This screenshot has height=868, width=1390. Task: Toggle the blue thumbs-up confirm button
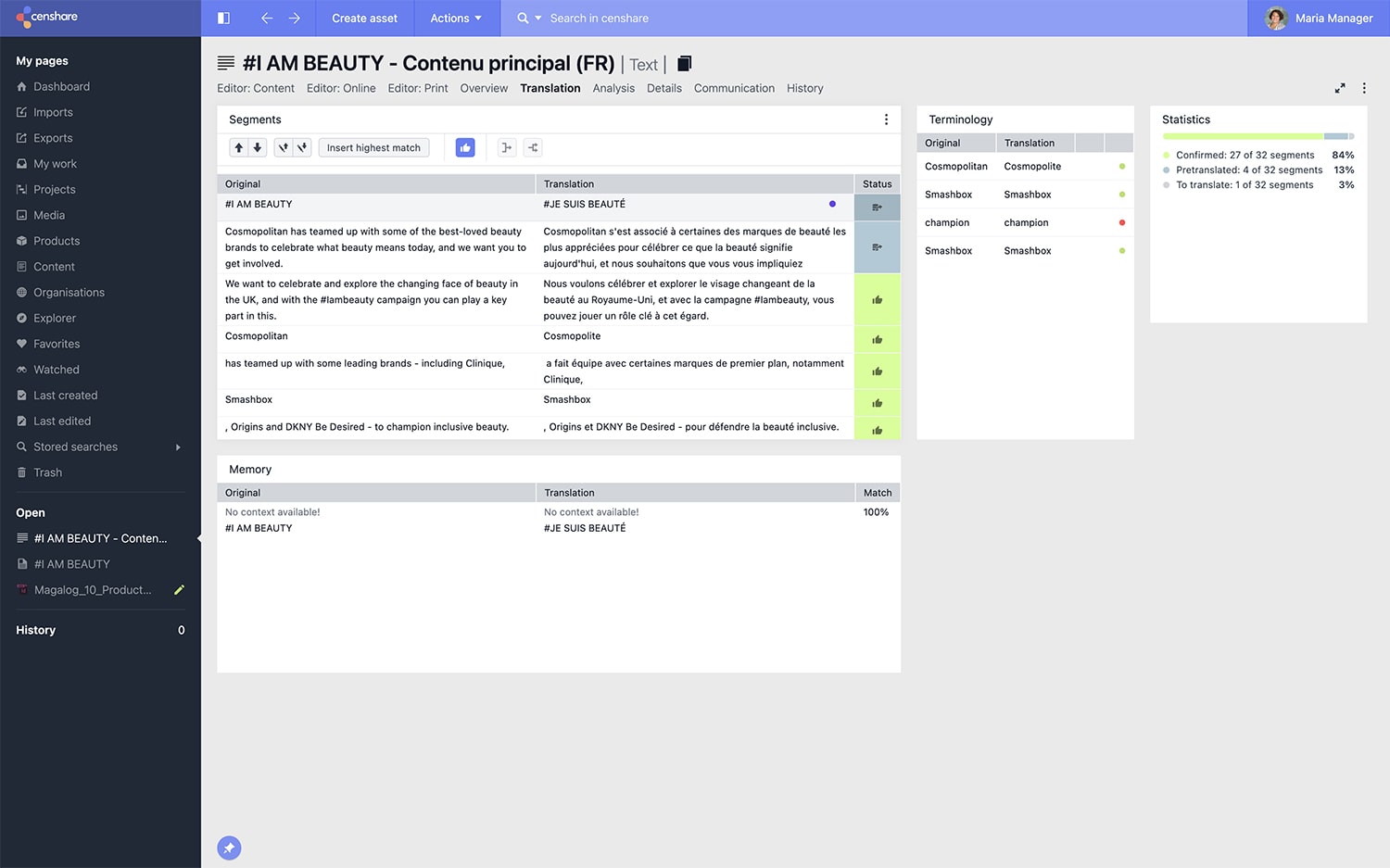coord(465,147)
